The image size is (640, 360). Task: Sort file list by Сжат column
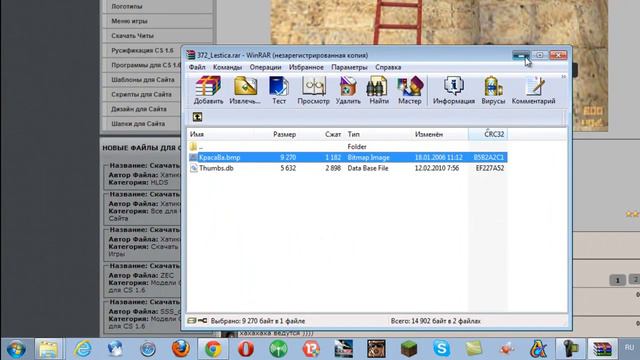click(x=333, y=134)
